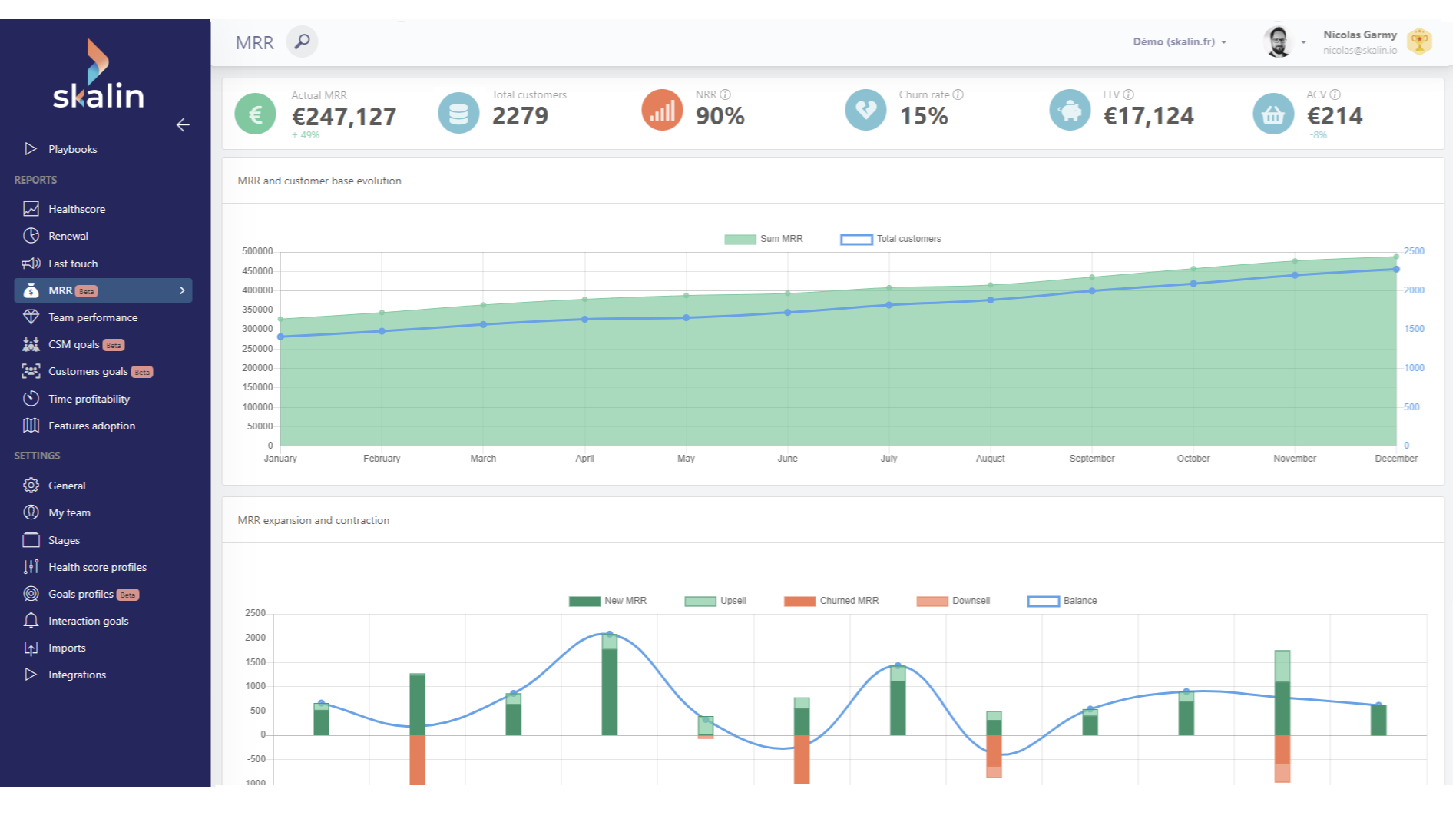This screenshot has height=819, width=1456.
Task: Click the search magnifier icon next to MRR
Action: (303, 41)
